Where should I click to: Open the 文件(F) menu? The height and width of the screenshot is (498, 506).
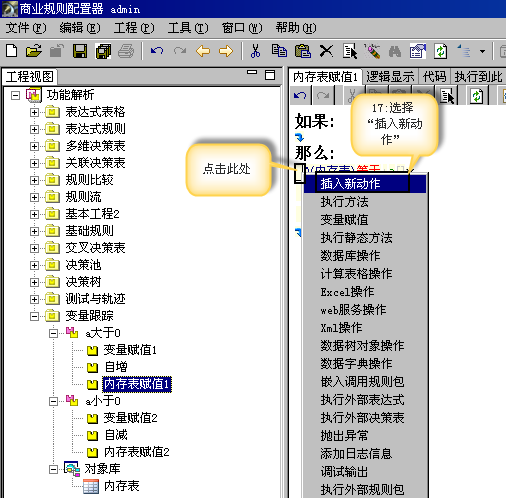coord(26,28)
